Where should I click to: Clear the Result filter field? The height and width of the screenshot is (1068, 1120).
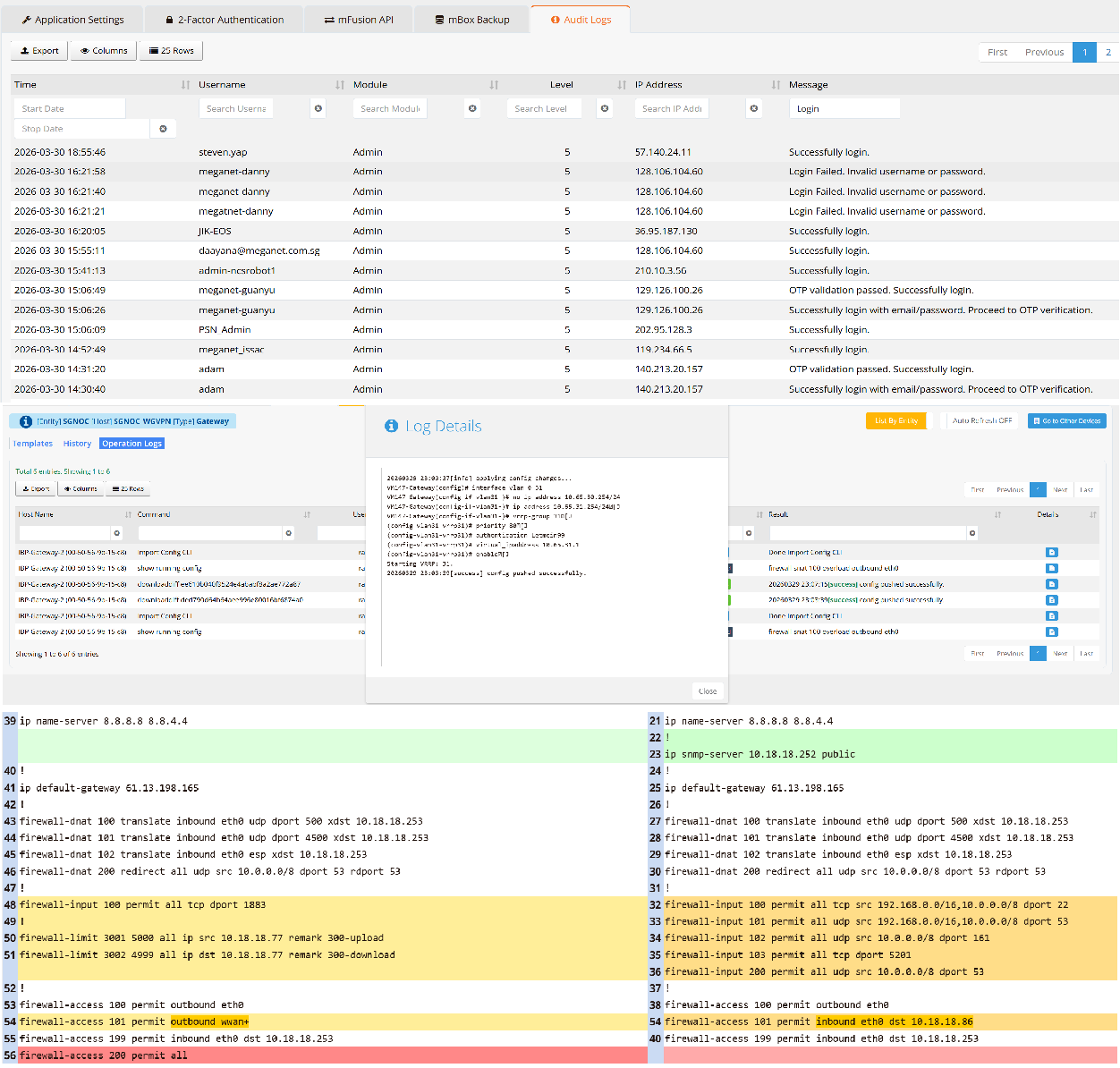[x=972, y=533]
